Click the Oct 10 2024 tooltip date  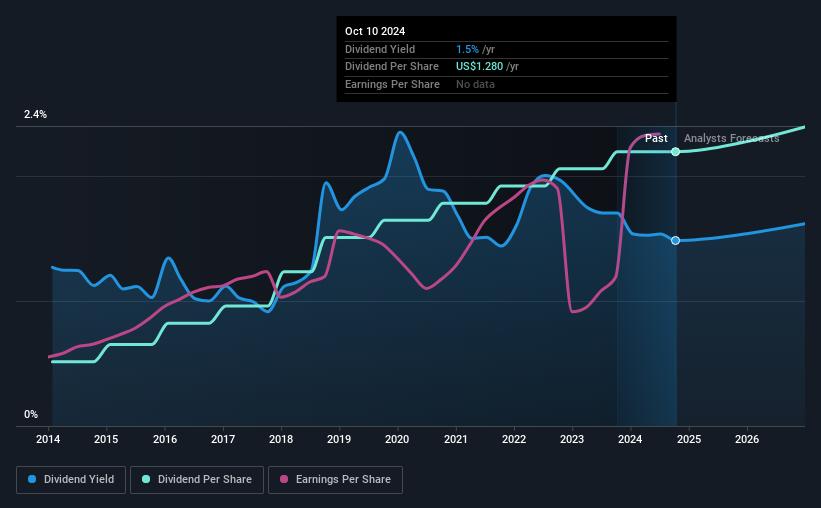(375, 31)
